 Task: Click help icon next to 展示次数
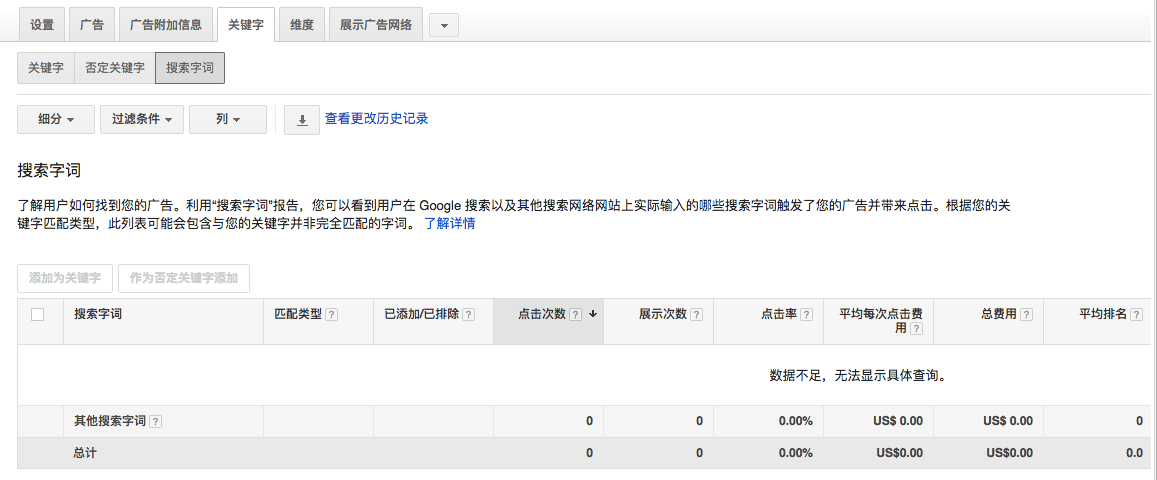coord(697,314)
